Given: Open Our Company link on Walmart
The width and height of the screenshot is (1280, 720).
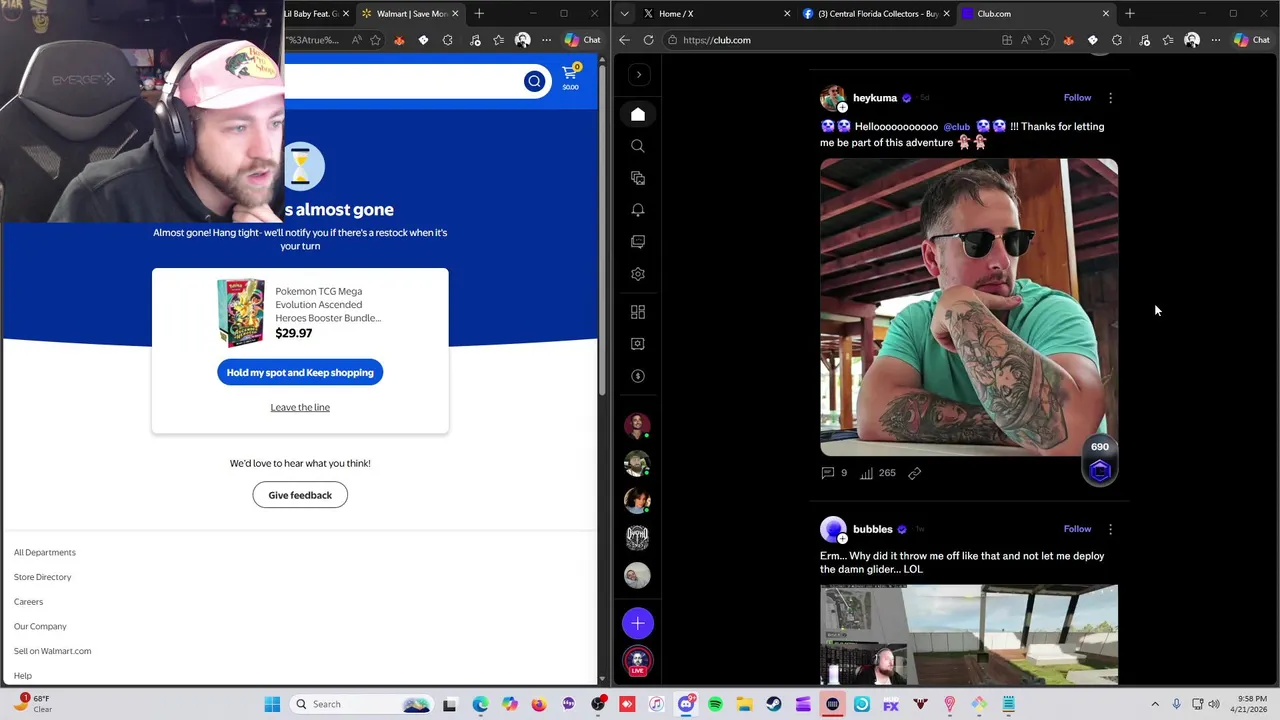Looking at the screenshot, I should point(40,626).
